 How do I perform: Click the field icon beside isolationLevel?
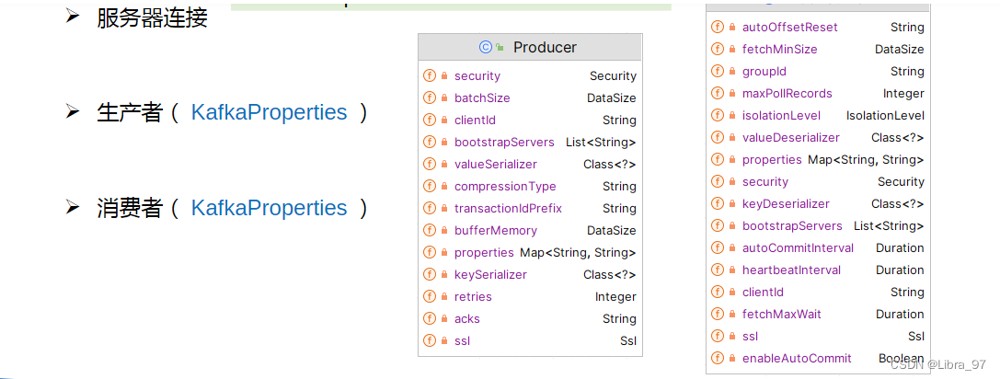pos(717,115)
